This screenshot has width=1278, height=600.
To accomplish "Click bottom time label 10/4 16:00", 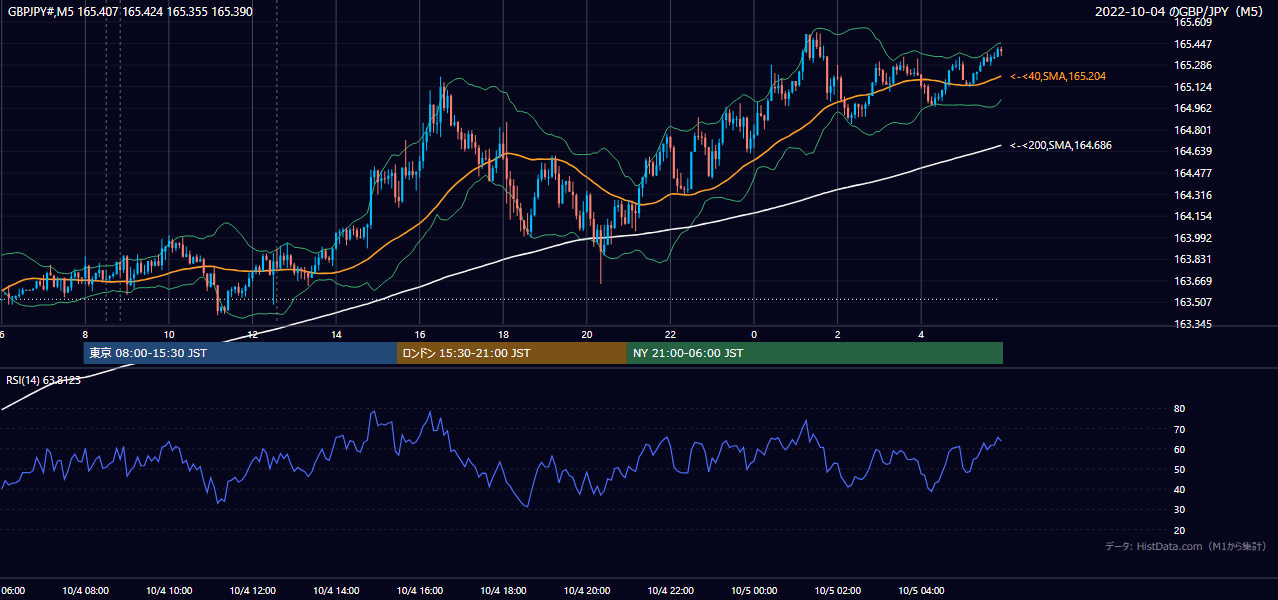I will 419,590.
